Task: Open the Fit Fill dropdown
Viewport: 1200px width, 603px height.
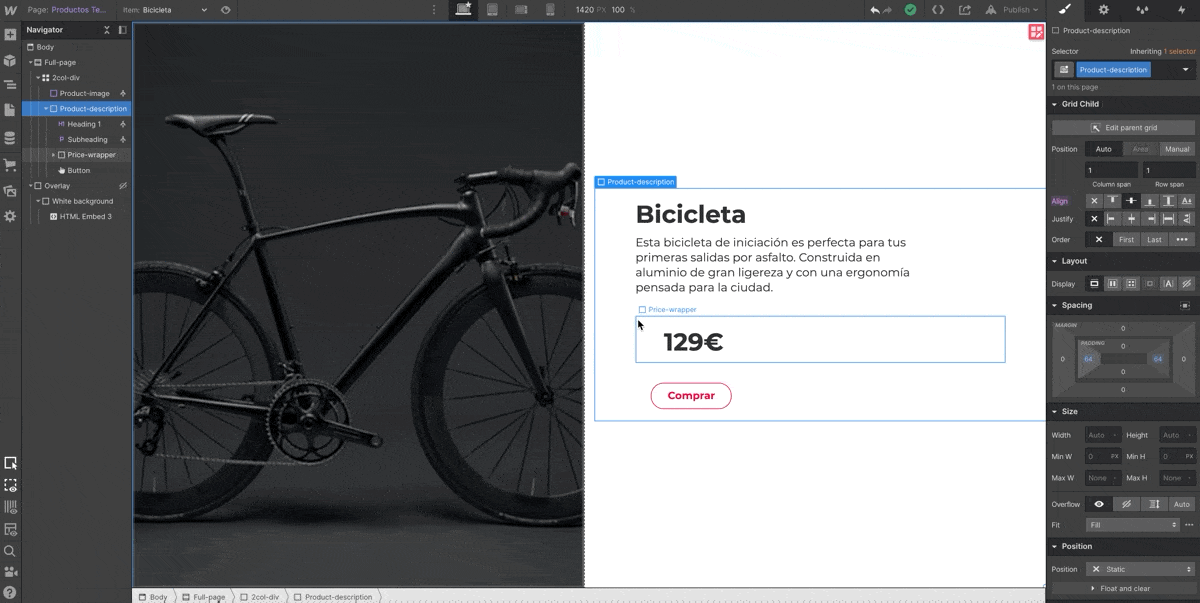Action: point(1132,525)
